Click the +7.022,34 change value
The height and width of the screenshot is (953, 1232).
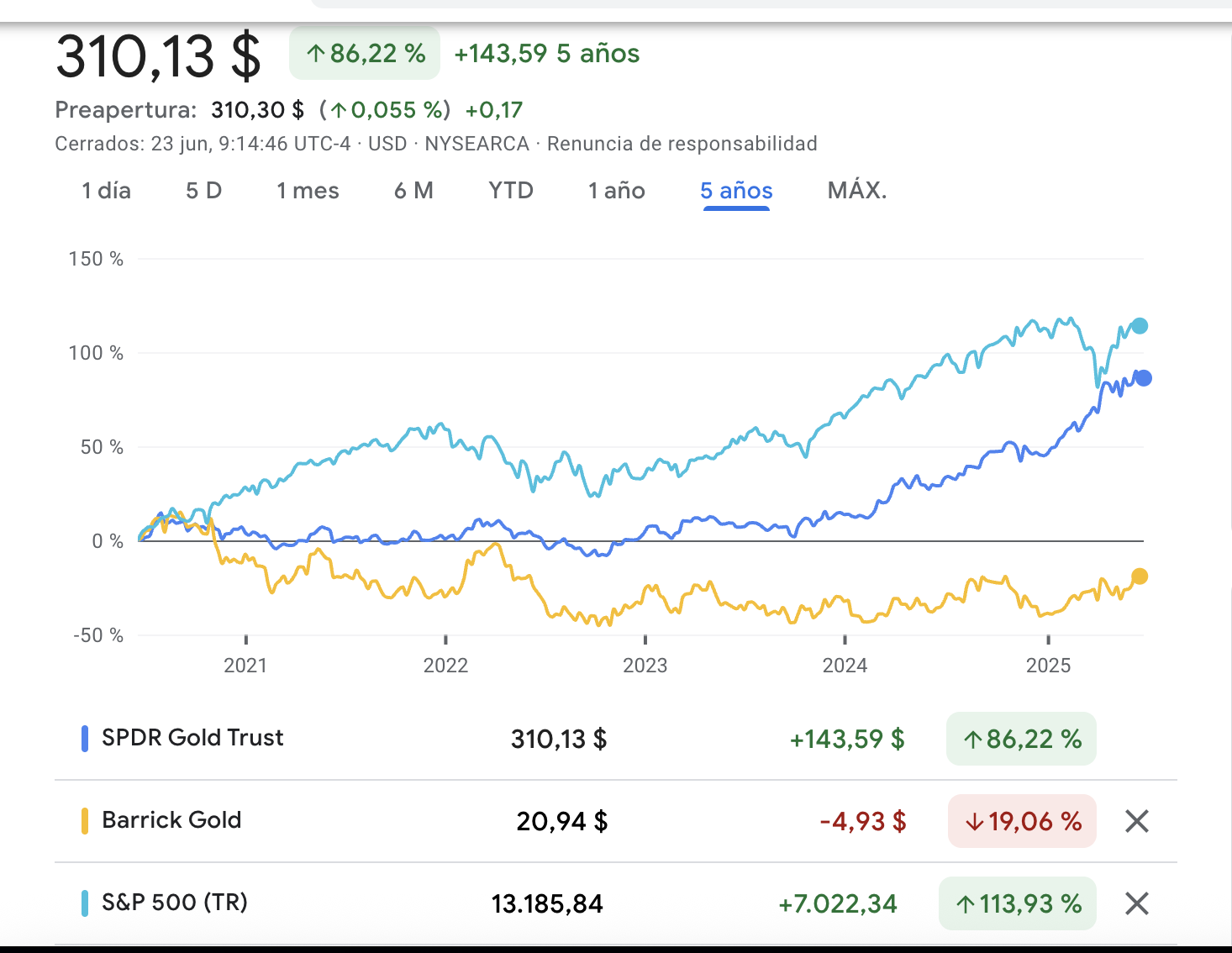point(838,904)
